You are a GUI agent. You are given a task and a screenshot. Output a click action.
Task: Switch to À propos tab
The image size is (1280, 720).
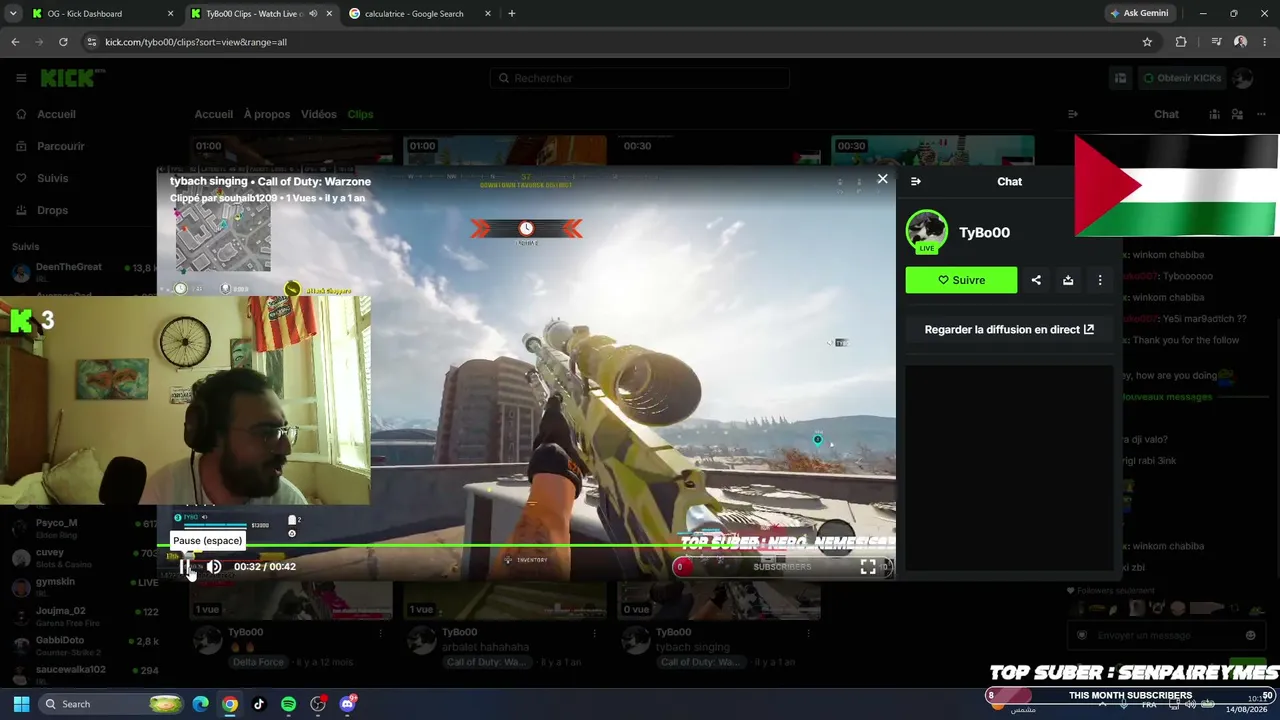[267, 114]
